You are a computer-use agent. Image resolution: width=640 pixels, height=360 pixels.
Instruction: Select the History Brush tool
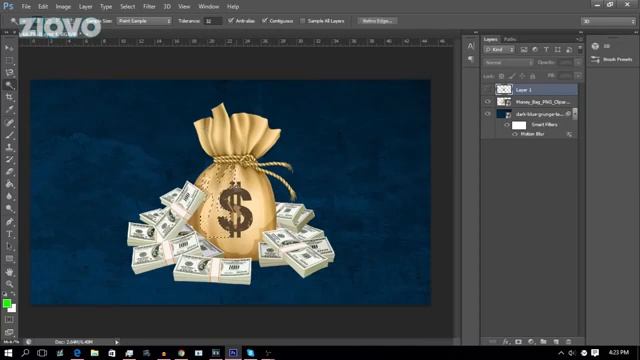click(9, 160)
